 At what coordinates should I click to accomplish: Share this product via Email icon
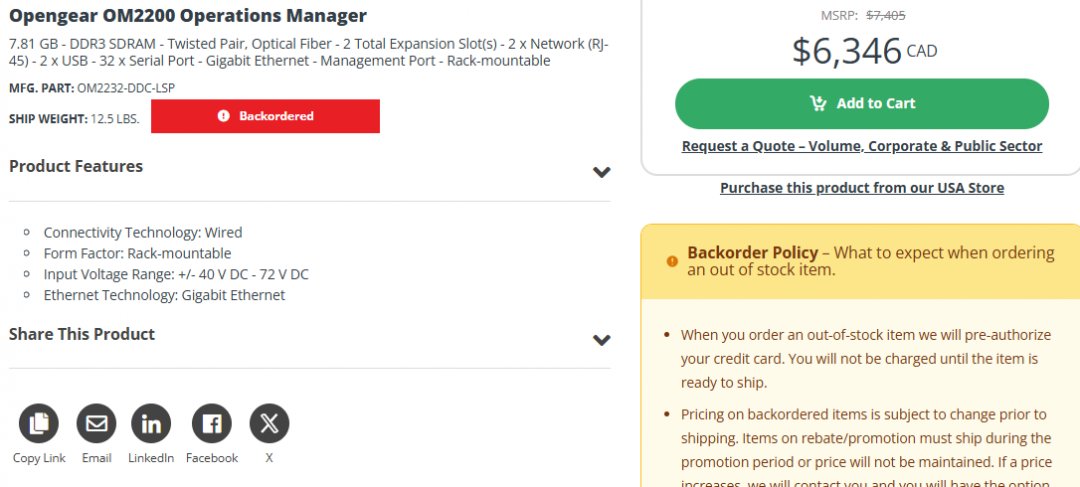[x=96, y=424]
